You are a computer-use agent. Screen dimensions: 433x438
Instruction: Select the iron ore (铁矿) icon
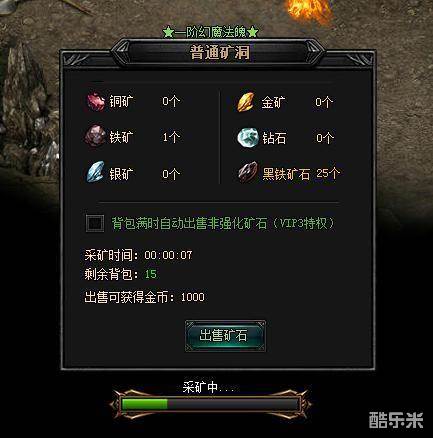tap(95, 136)
